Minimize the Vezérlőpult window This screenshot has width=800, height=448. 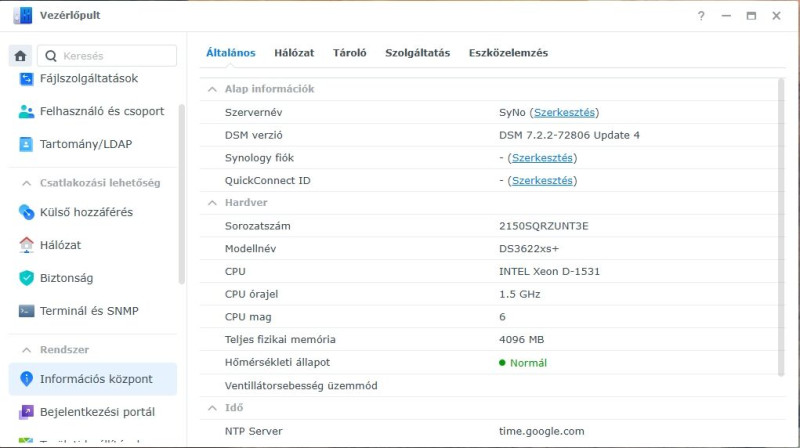(726, 16)
